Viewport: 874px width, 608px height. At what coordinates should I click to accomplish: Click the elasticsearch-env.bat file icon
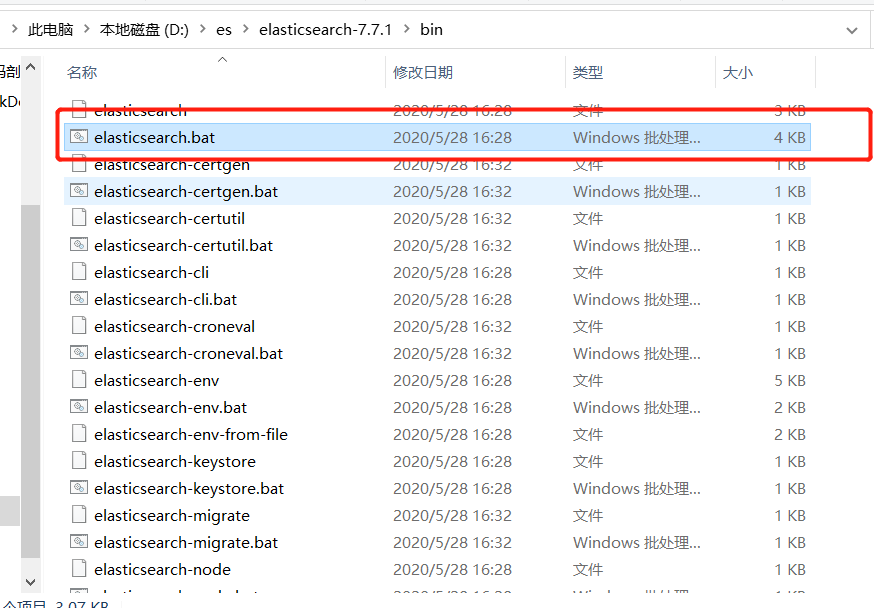click(x=79, y=407)
